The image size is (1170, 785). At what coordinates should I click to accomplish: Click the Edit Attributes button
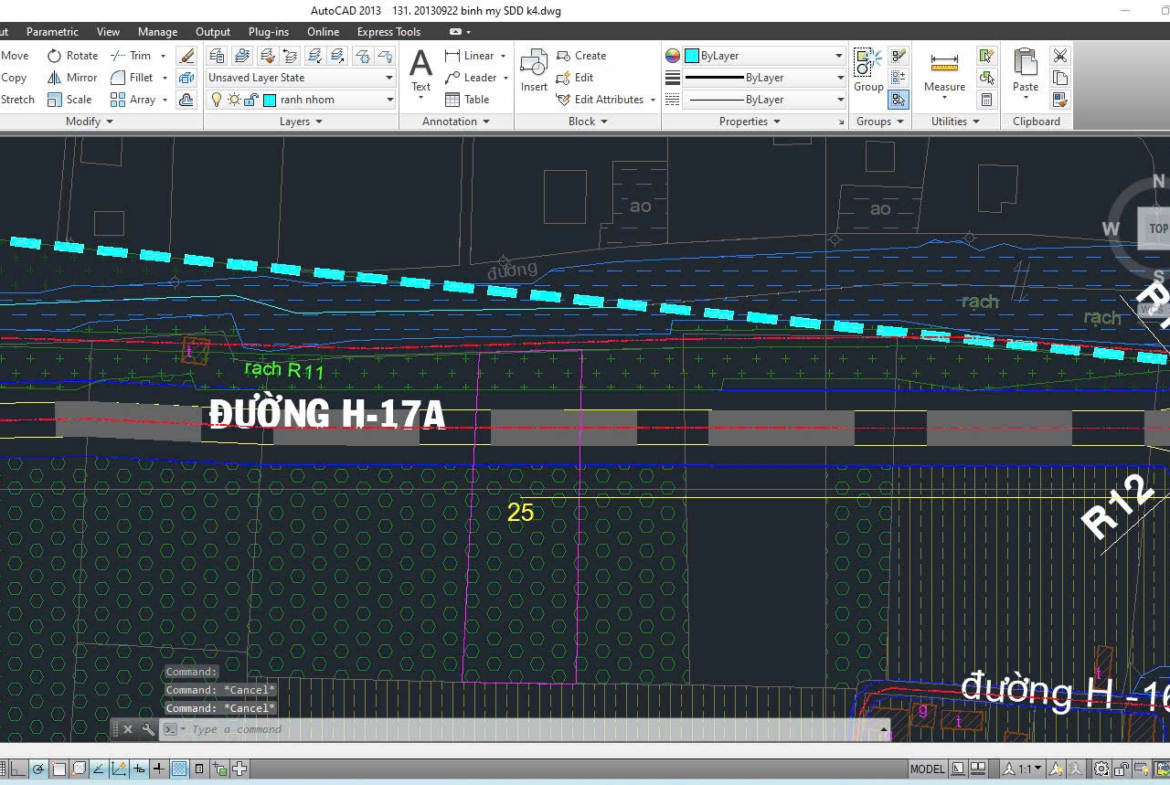[x=607, y=100]
